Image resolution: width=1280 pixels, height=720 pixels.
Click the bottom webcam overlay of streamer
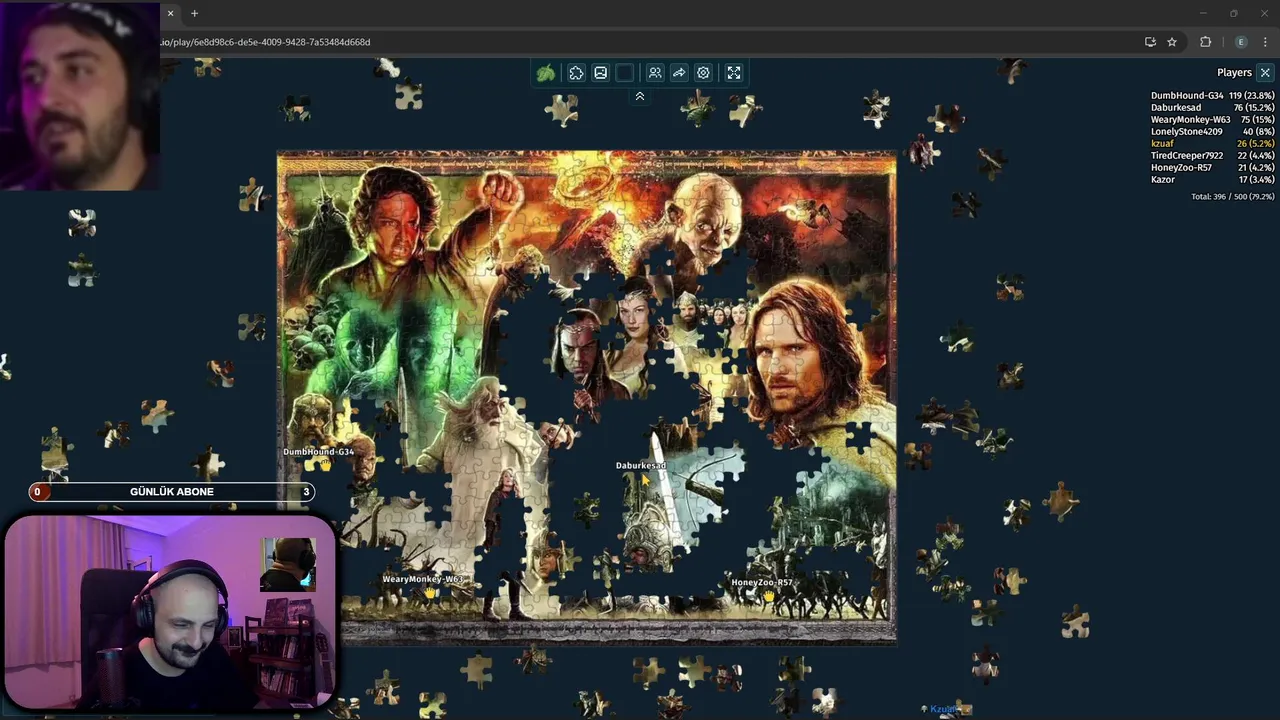pos(170,612)
